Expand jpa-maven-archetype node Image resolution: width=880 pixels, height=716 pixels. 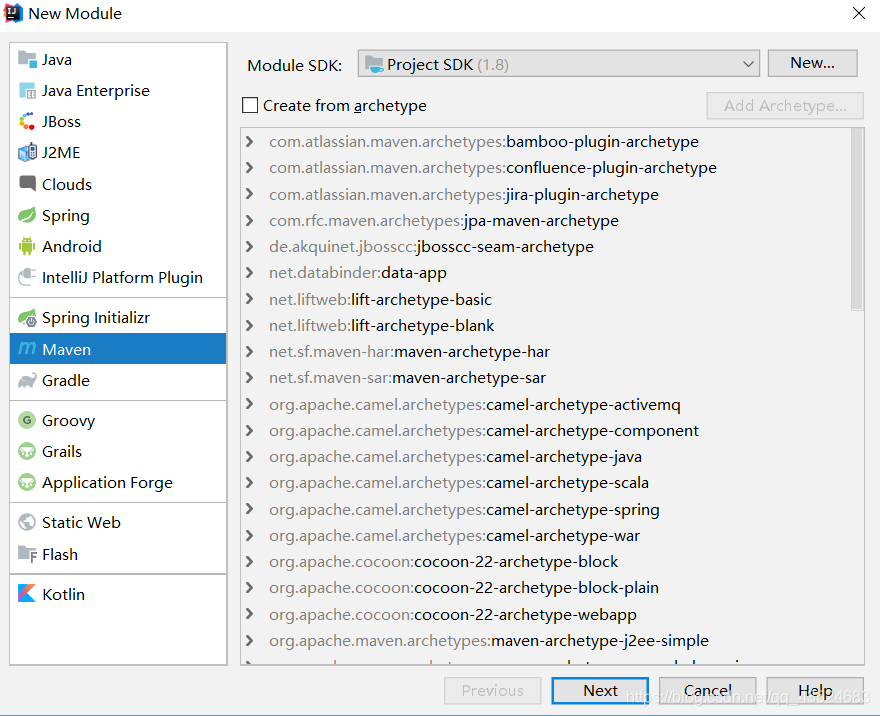tap(250, 221)
